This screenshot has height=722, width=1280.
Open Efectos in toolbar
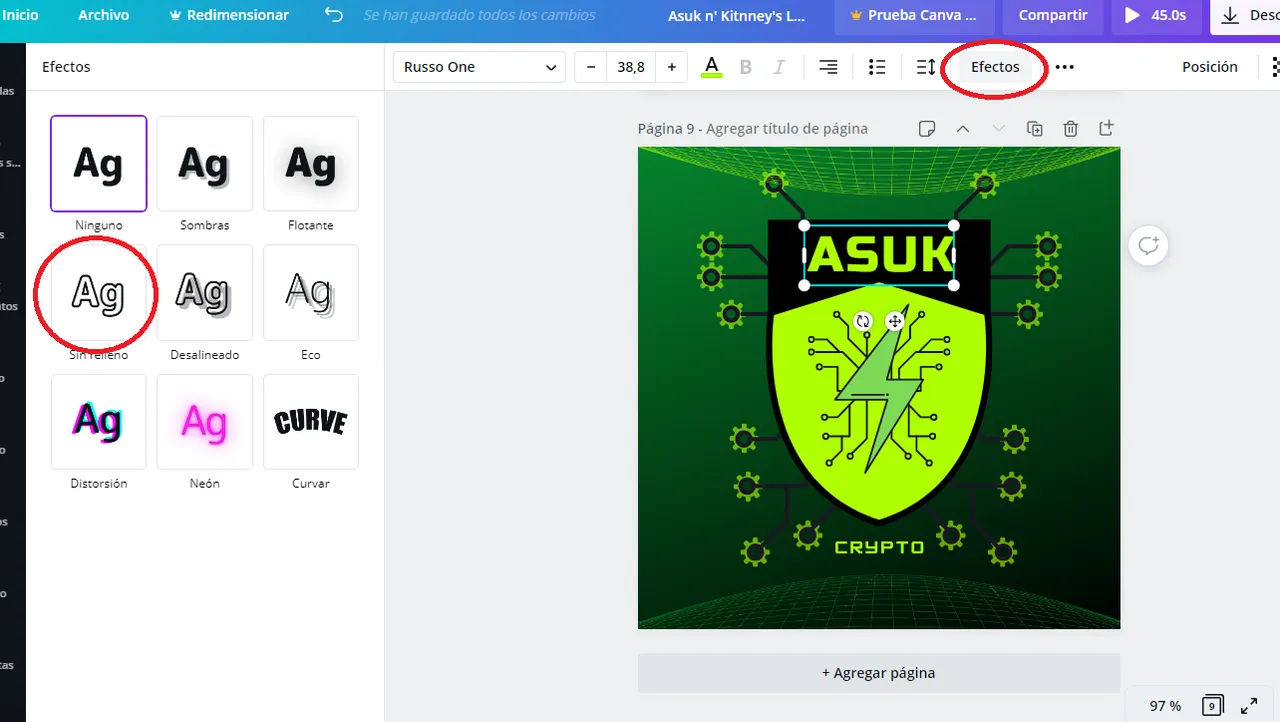pos(995,67)
